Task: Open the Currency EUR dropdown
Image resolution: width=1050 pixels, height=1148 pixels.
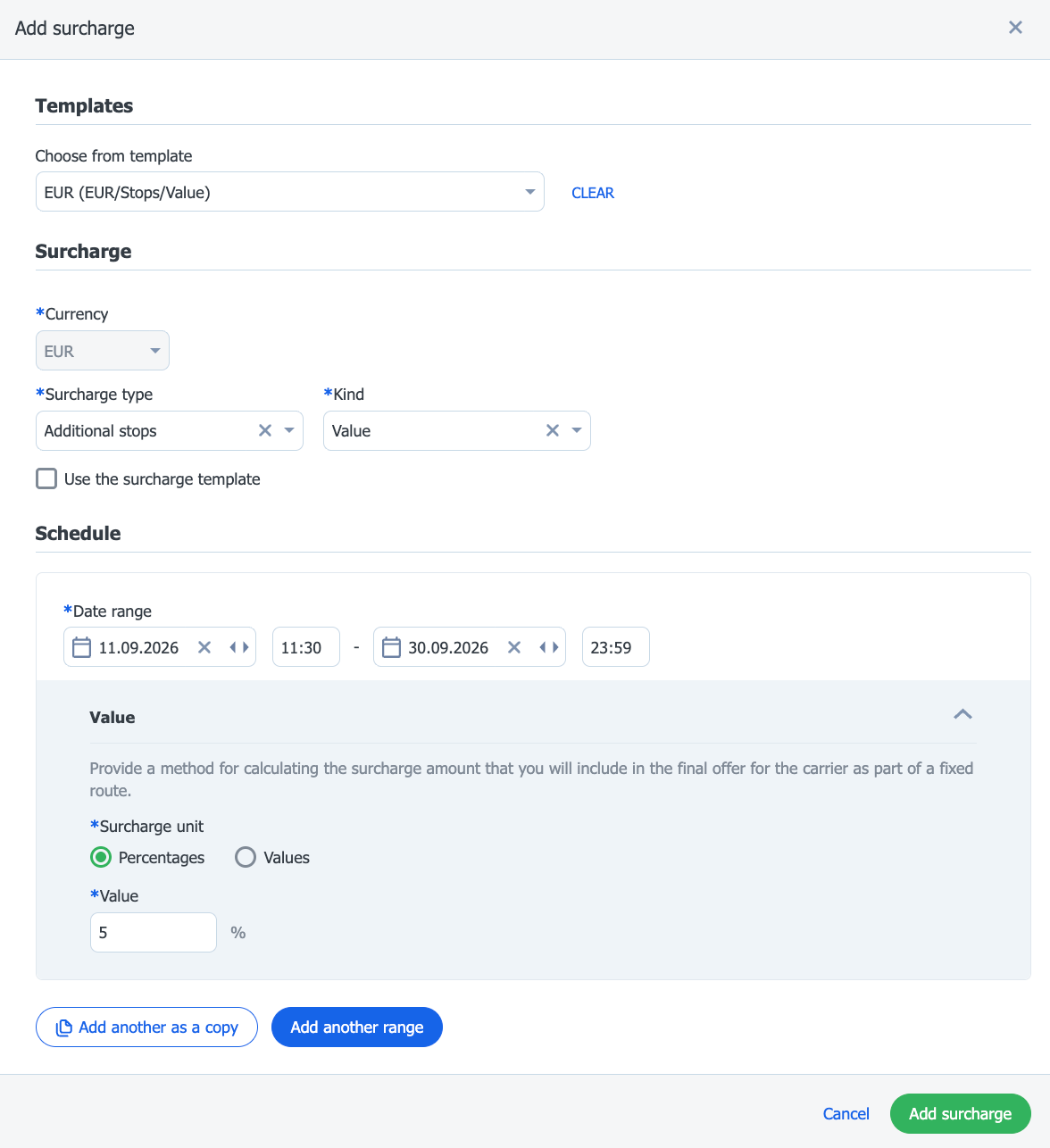Action: tap(103, 351)
